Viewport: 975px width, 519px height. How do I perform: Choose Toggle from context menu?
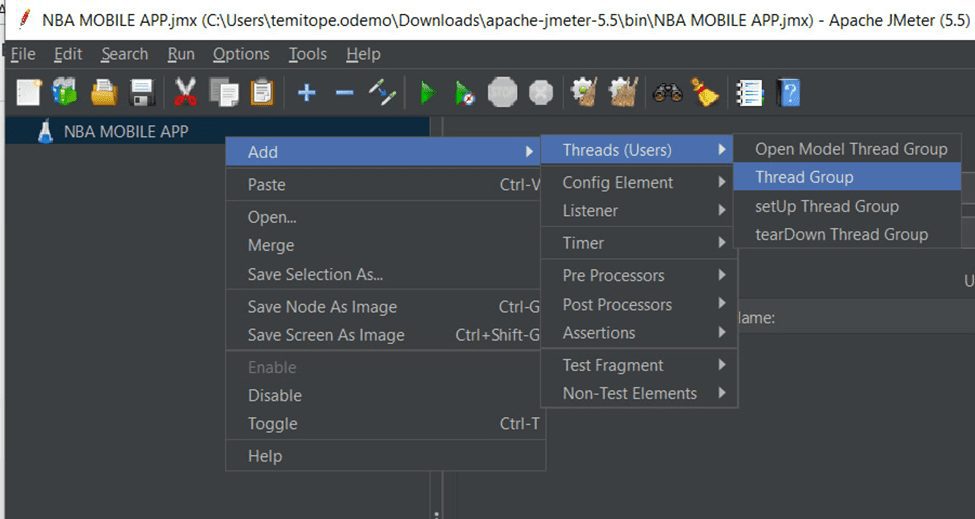(384, 424)
